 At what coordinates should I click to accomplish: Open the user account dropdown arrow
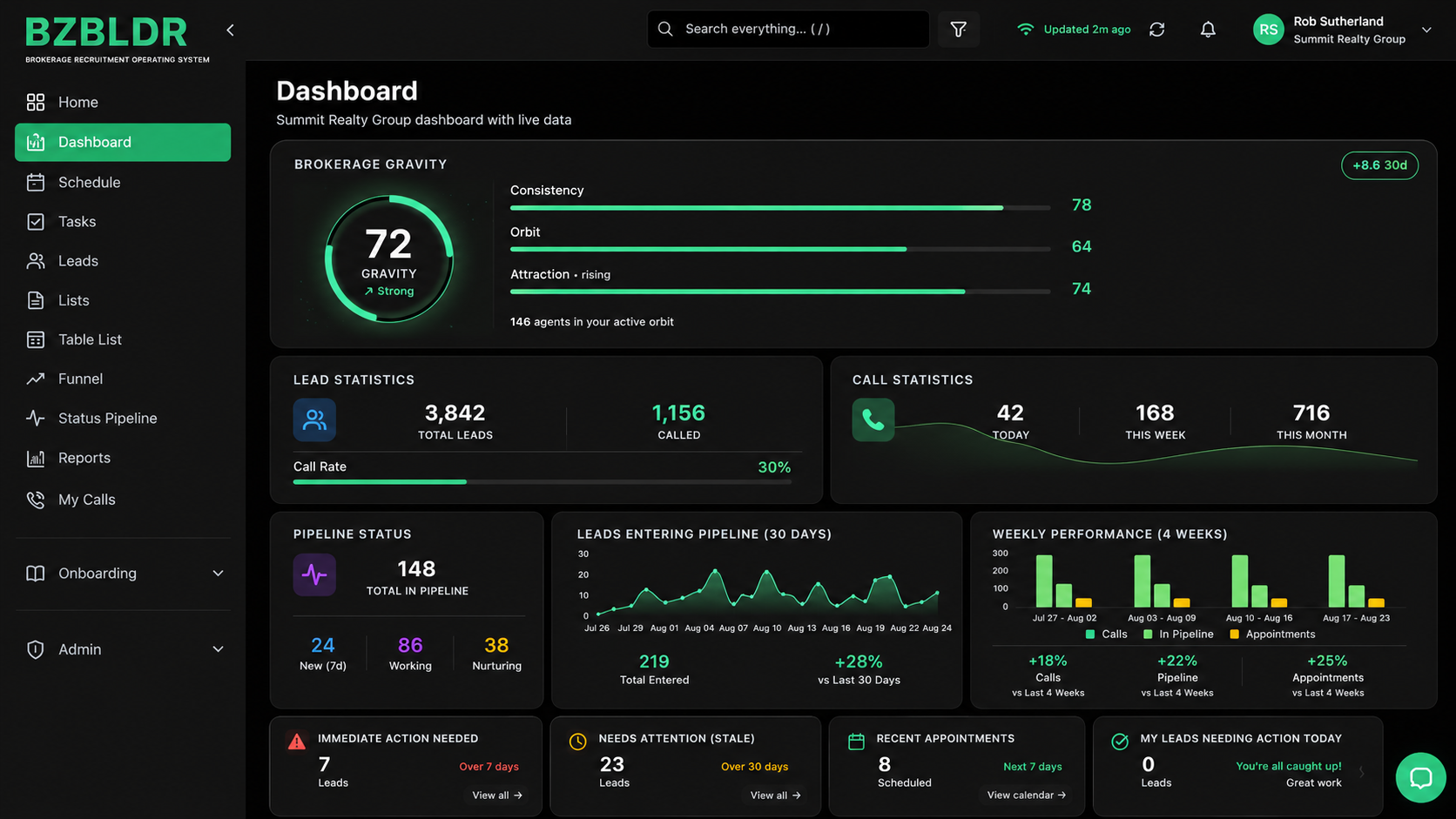pyautogui.click(x=1426, y=30)
